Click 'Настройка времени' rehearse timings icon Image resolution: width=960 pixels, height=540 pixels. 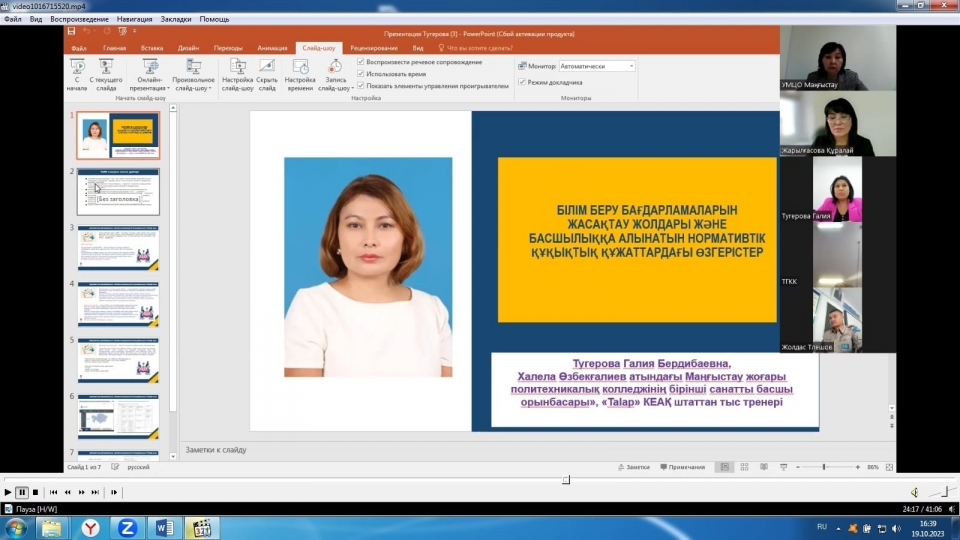tap(300, 67)
